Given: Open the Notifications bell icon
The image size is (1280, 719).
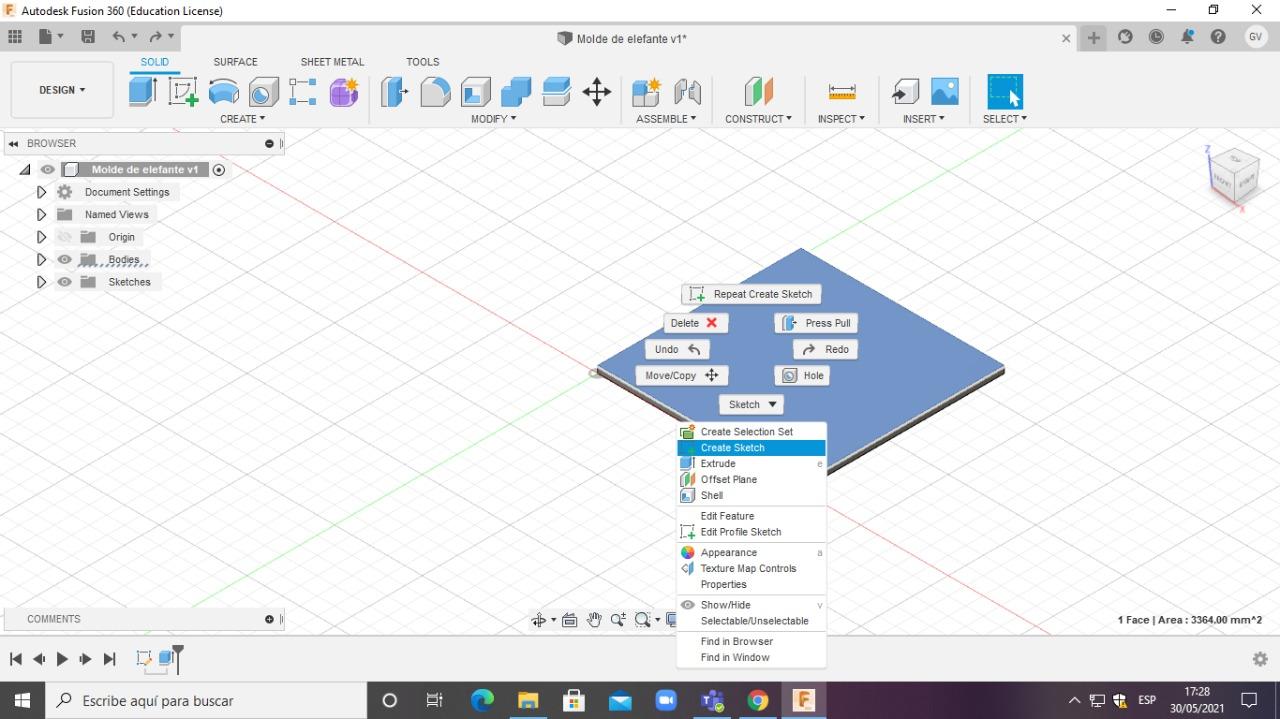Looking at the screenshot, I should 1187,37.
